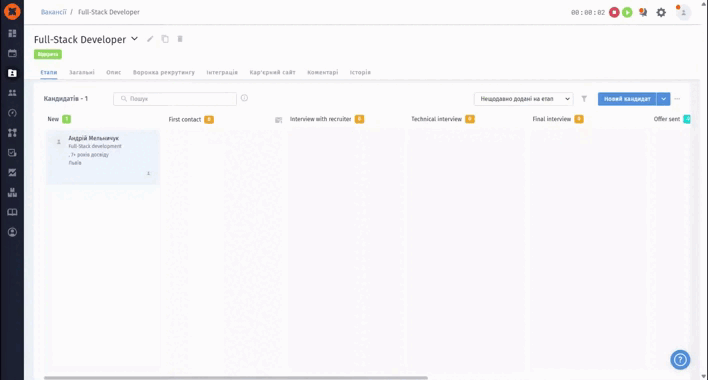Open Андрій Мельничук candidate card
This screenshot has width=708, height=380.
[102, 157]
